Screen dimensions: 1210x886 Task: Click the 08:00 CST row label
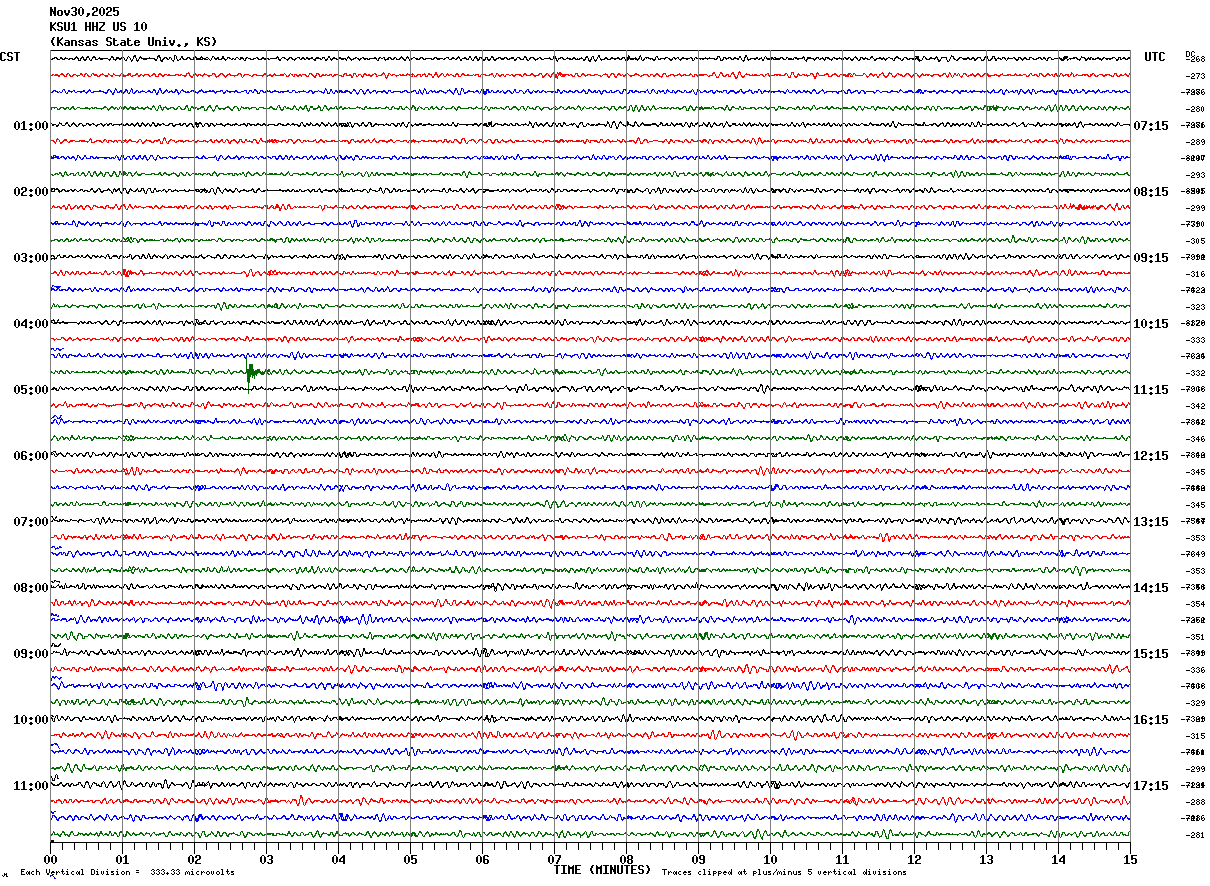[31, 588]
